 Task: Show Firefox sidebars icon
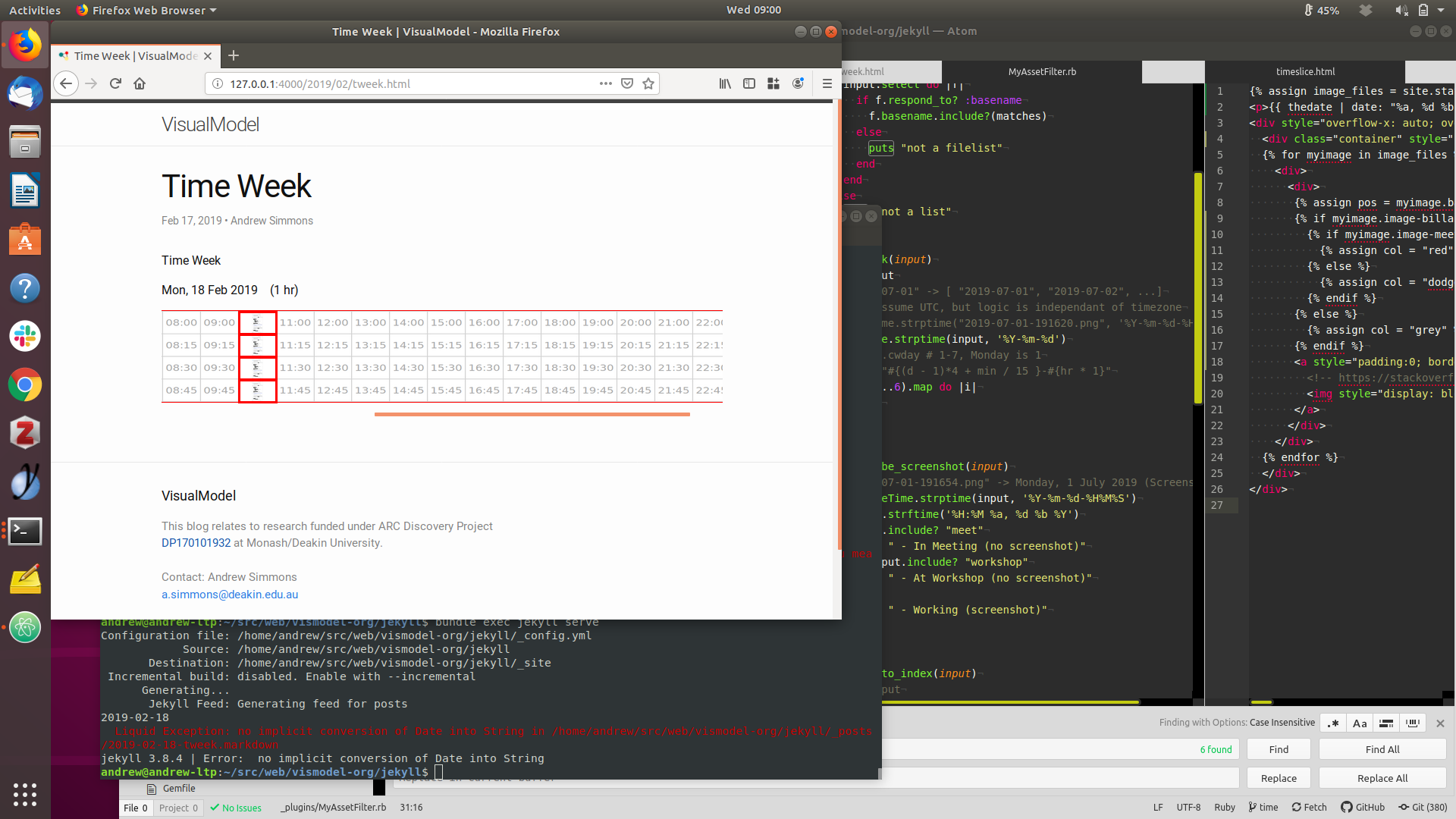(x=749, y=83)
